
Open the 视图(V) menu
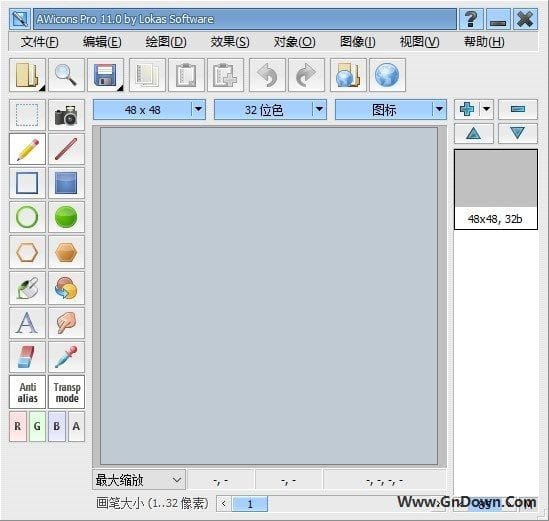419,42
